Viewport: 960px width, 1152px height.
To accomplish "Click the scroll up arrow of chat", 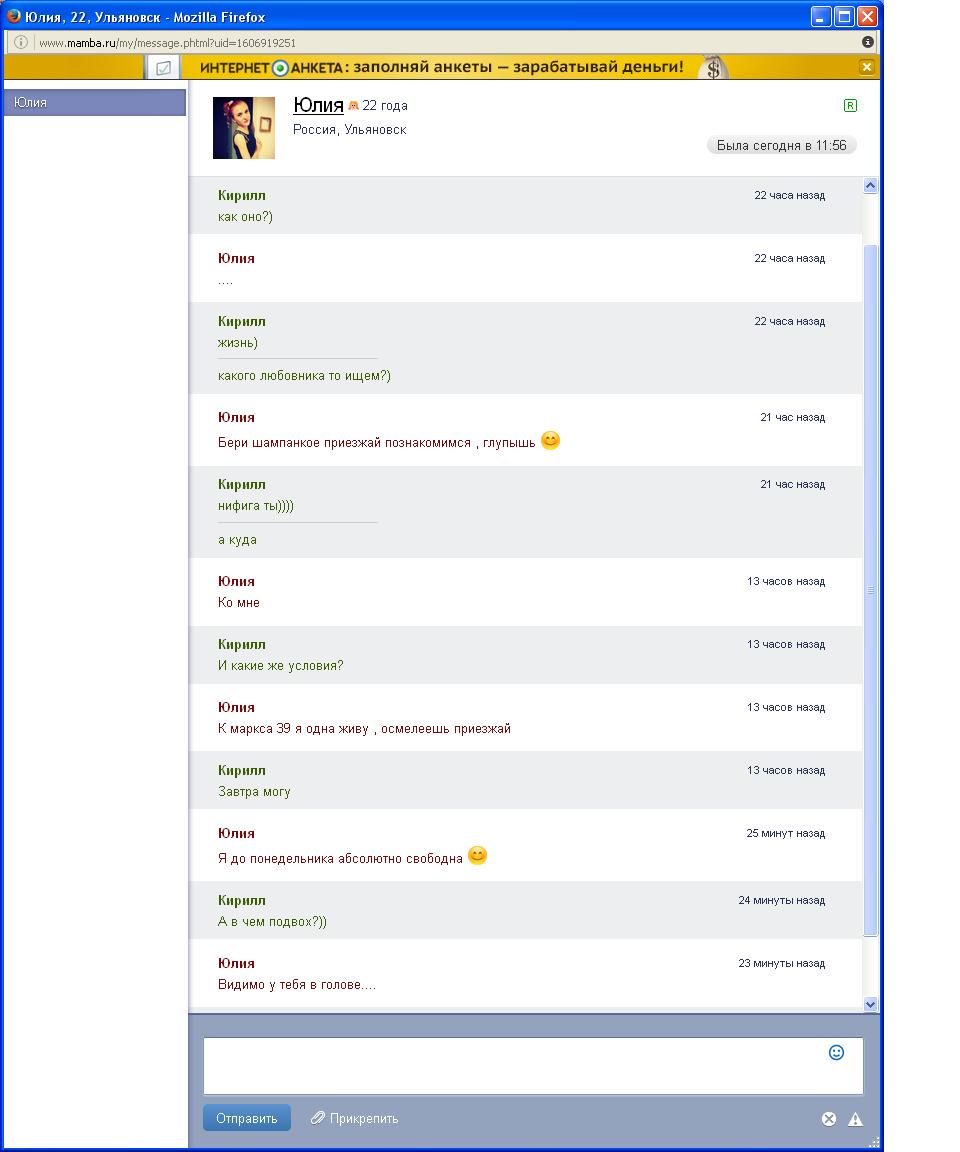I will pyautogui.click(x=870, y=185).
